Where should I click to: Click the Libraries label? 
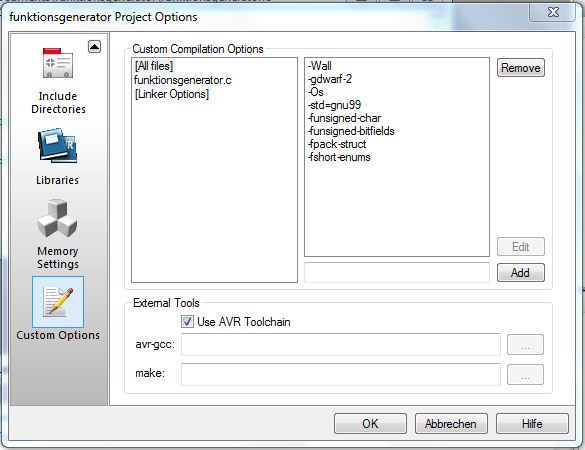pyautogui.click(x=57, y=180)
